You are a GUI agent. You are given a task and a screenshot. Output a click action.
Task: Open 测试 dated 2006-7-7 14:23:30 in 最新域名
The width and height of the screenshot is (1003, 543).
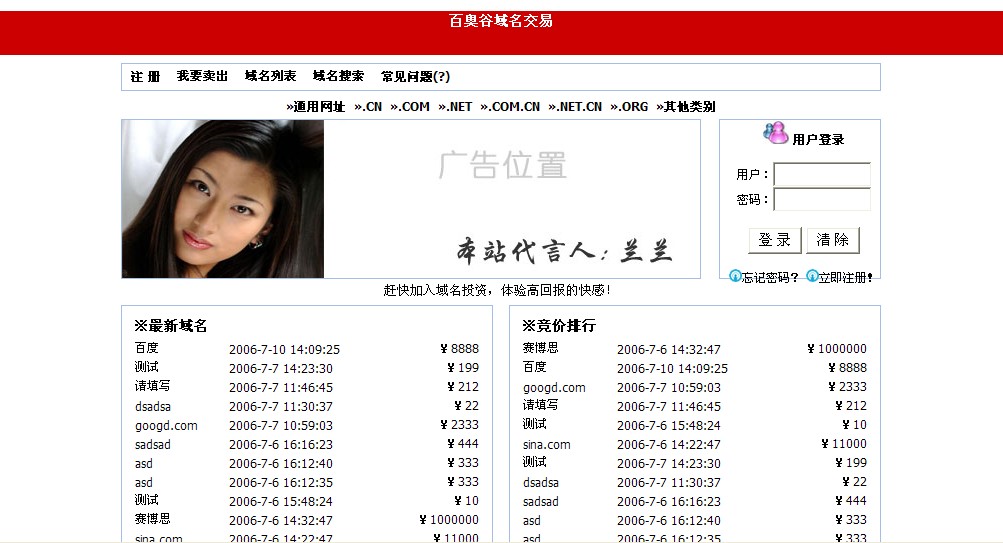coord(146,367)
